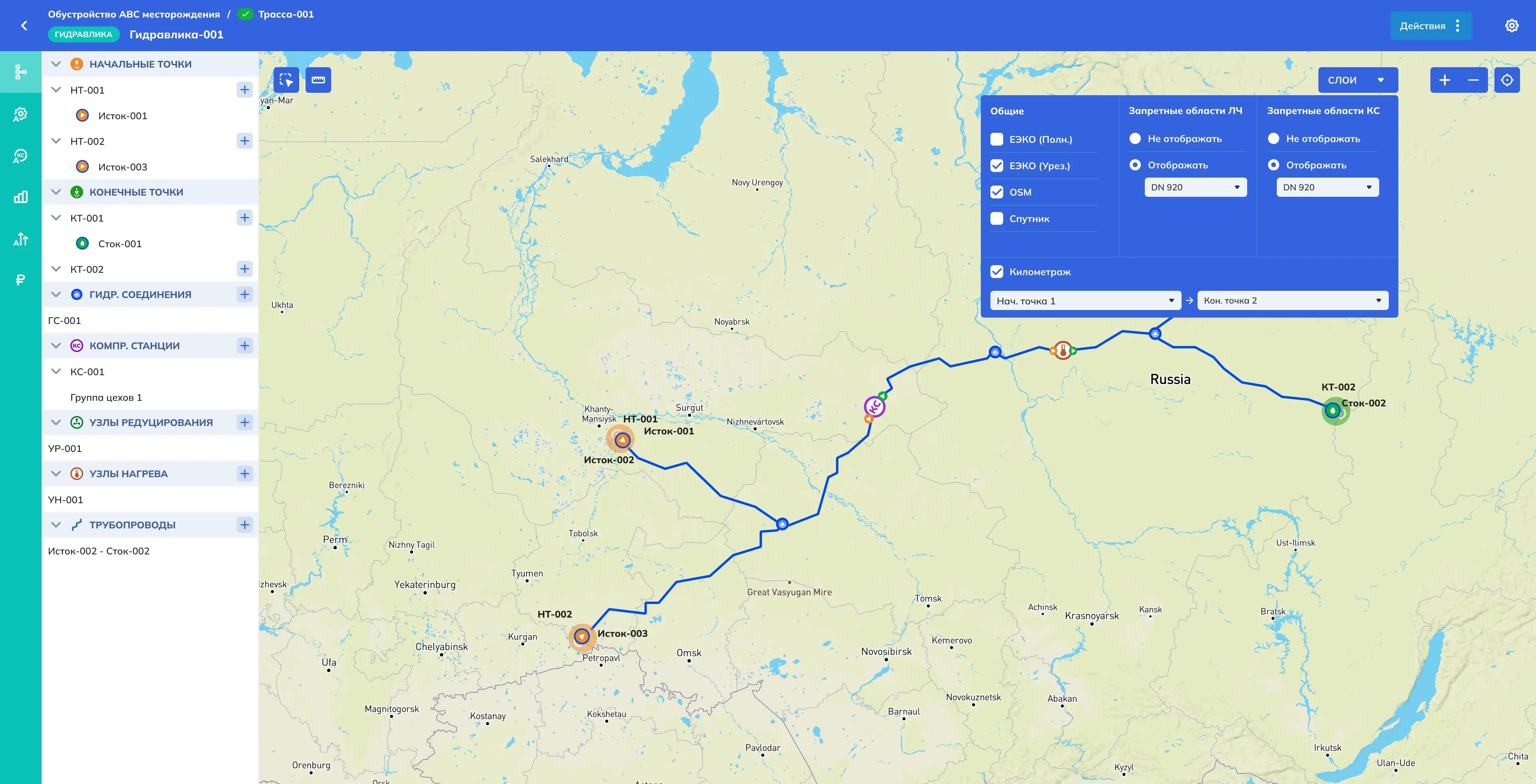This screenshot has width=1536, height=784.
Task: Select Не отображать for Запретные области КС
Action: [1274, 139]
